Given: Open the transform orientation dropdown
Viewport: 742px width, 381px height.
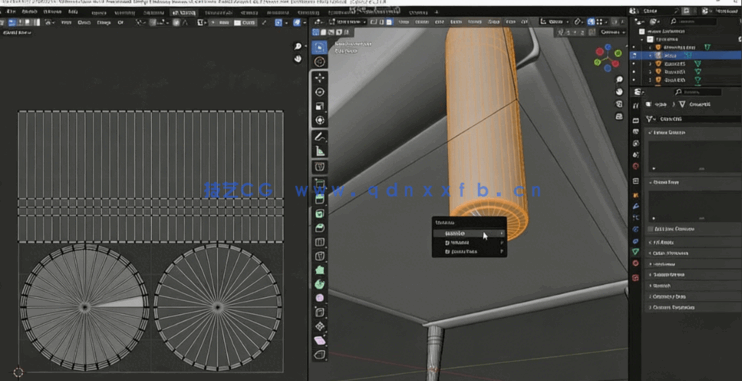Looking at the screenshot, I should 556,22.
